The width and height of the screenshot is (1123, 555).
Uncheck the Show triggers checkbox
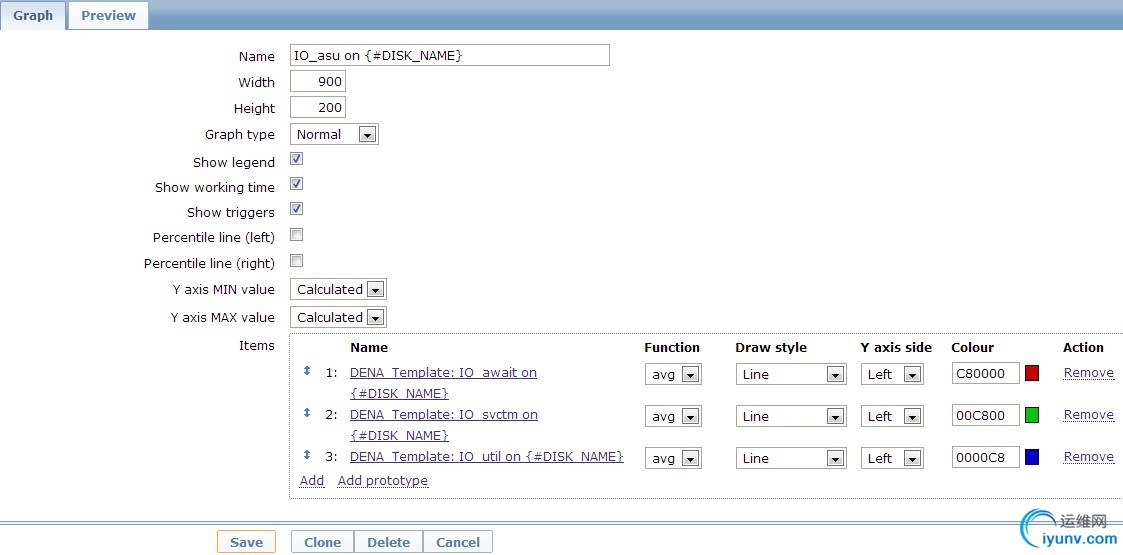(297, 208)
